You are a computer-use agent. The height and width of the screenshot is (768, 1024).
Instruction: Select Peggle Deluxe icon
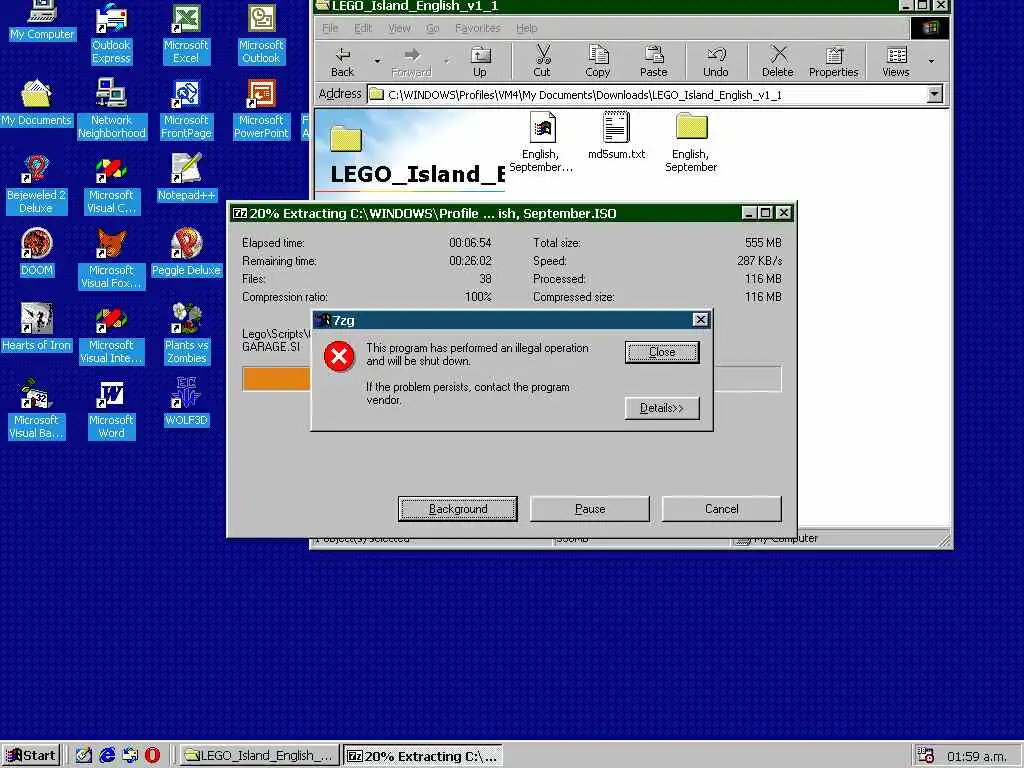coord(186,252)
